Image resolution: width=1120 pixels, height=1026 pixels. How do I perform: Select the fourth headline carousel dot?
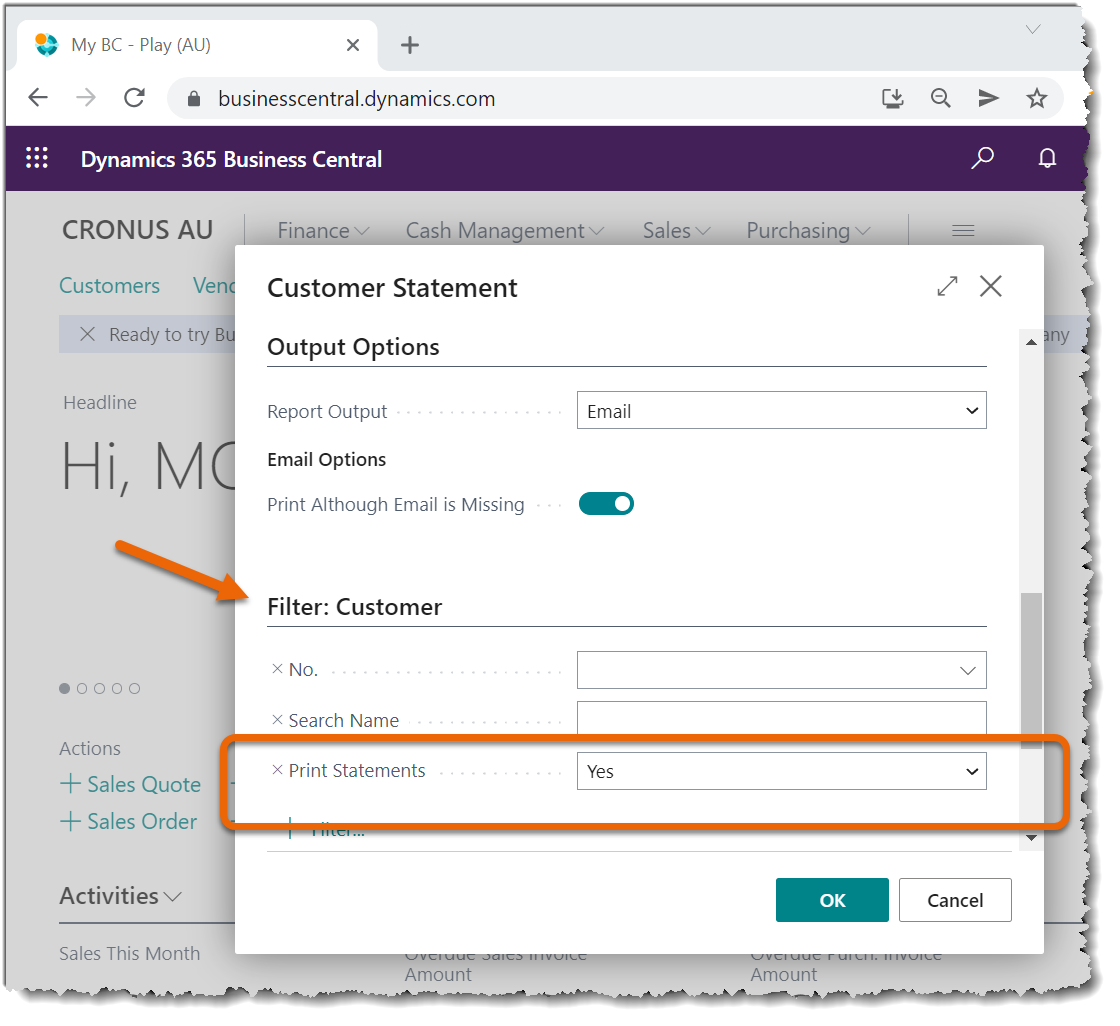116,688
